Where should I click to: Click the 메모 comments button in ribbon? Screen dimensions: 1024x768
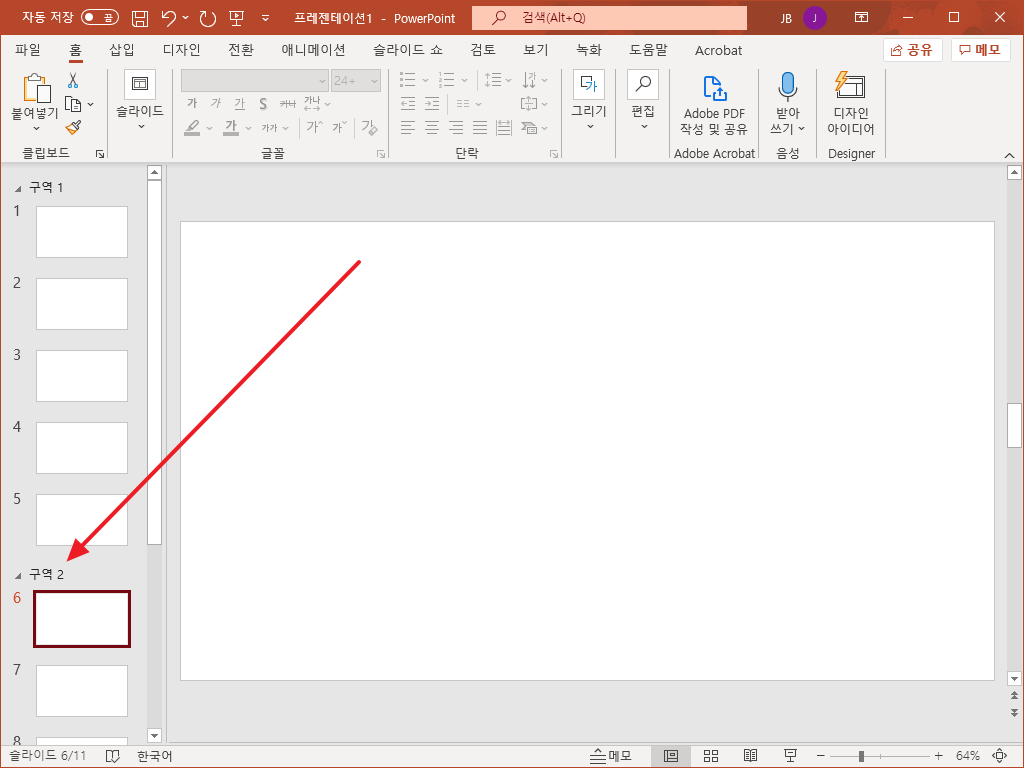point(980,50)
